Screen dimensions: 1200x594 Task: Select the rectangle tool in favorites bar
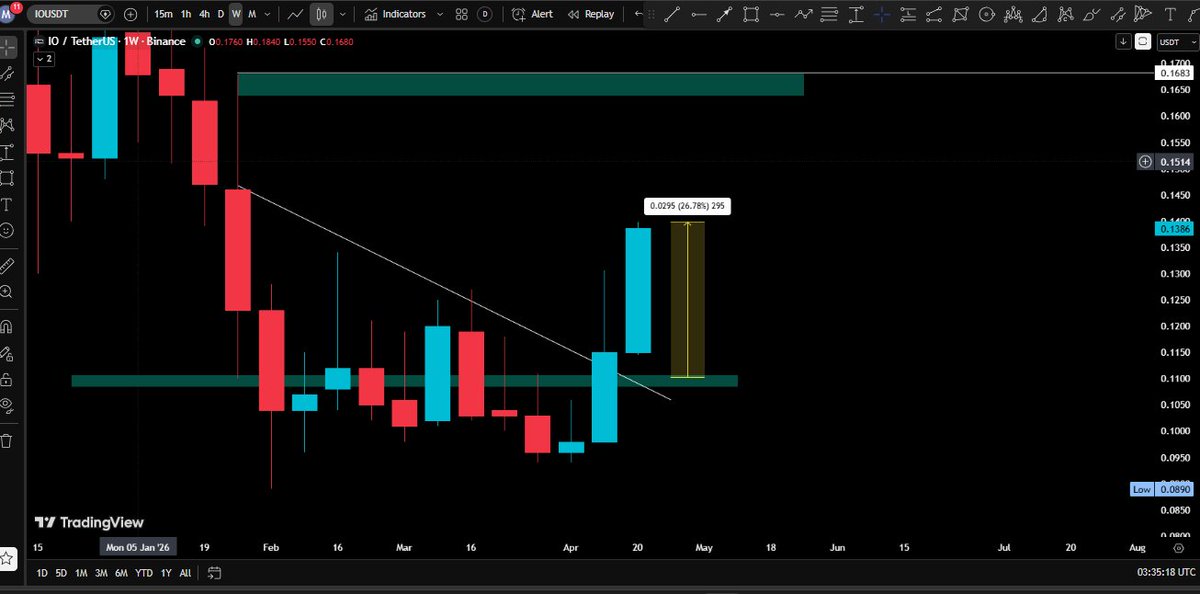click(751, 14)
